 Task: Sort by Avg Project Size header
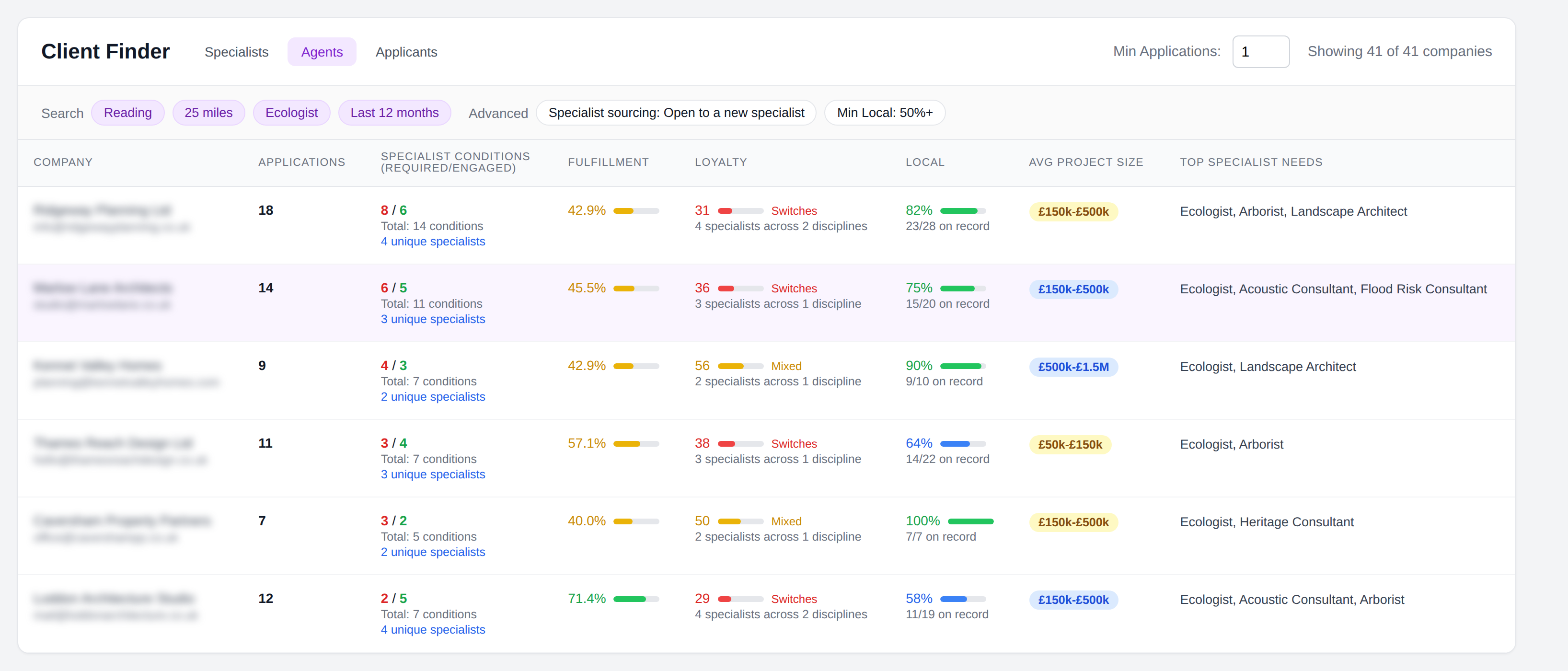(x=1086, y=162)
